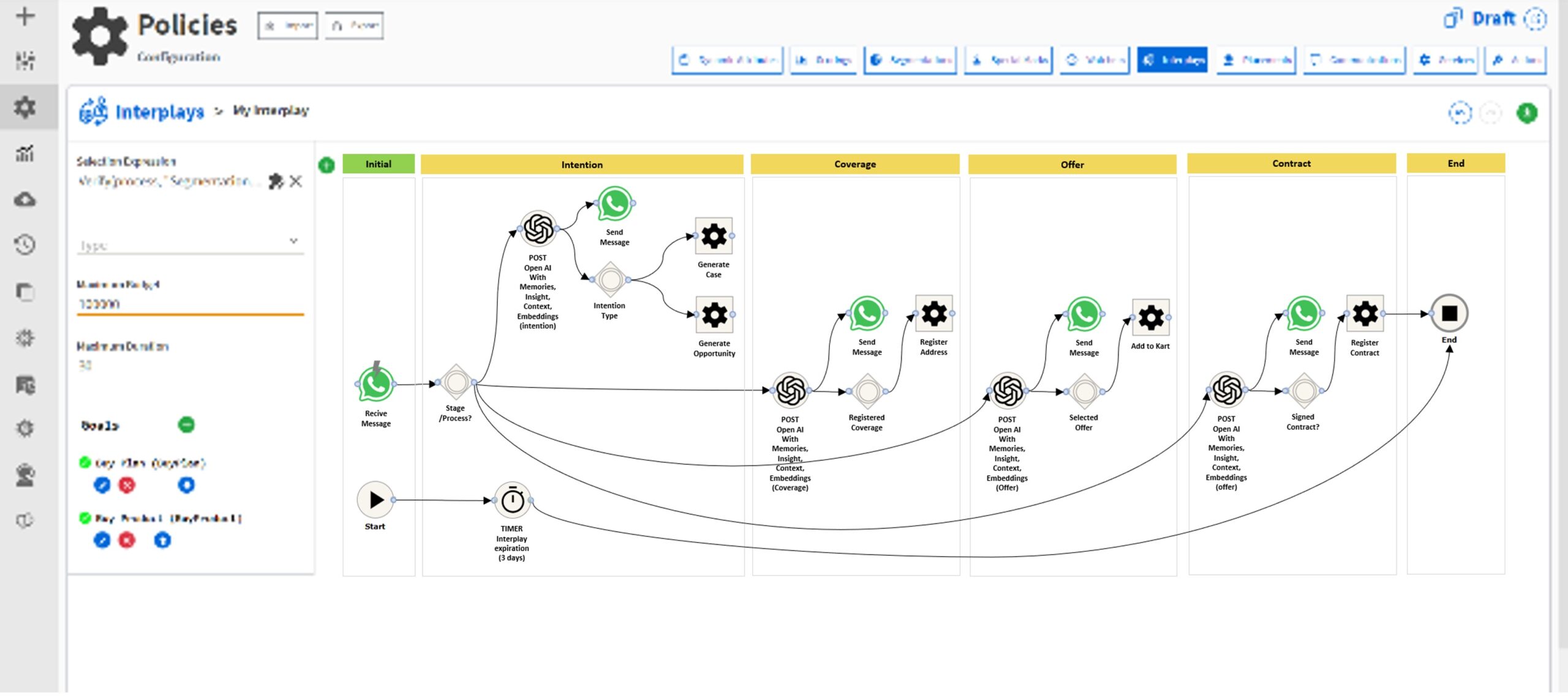1568x696 pixels.
Task: Click the Recive Message WhatsApp node
Action: 375,384
